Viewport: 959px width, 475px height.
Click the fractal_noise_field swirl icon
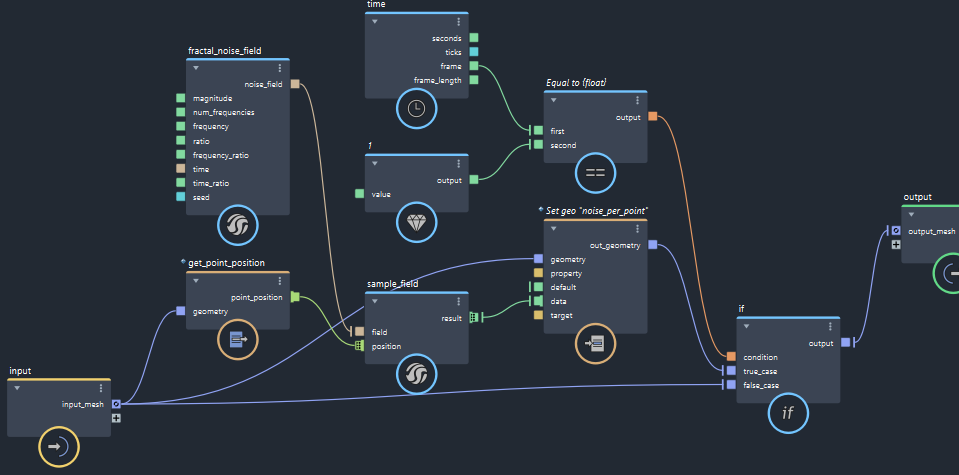point(237,226)
